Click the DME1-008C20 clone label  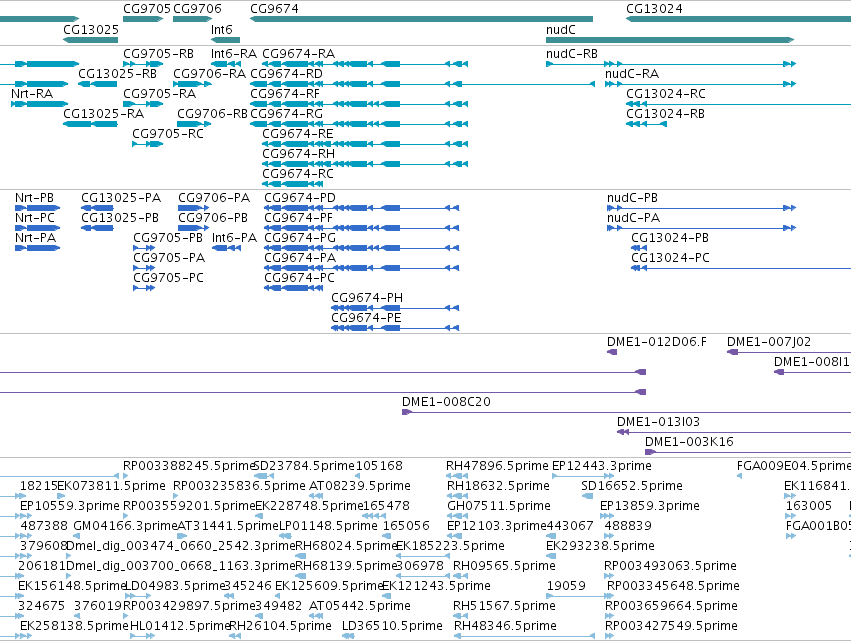pyautogui.click(x=446, y=402)
